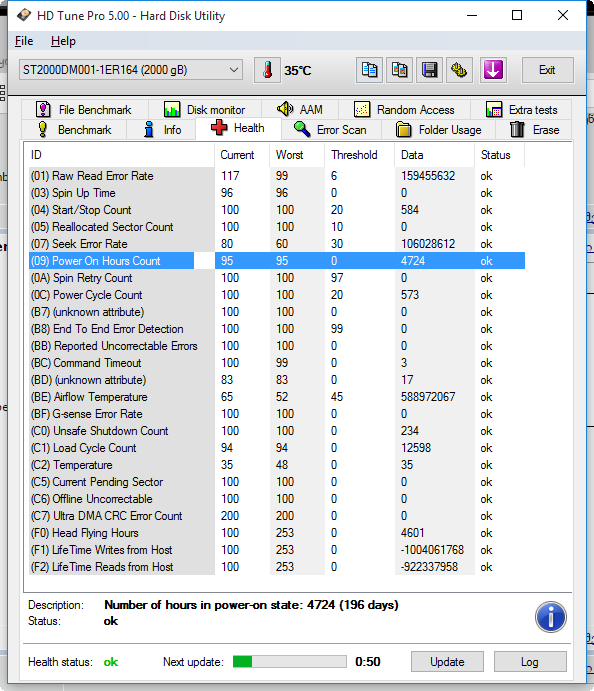Go to the Random Access tab
The width and height of the screenshot is (594, 691).
(405, 109)
